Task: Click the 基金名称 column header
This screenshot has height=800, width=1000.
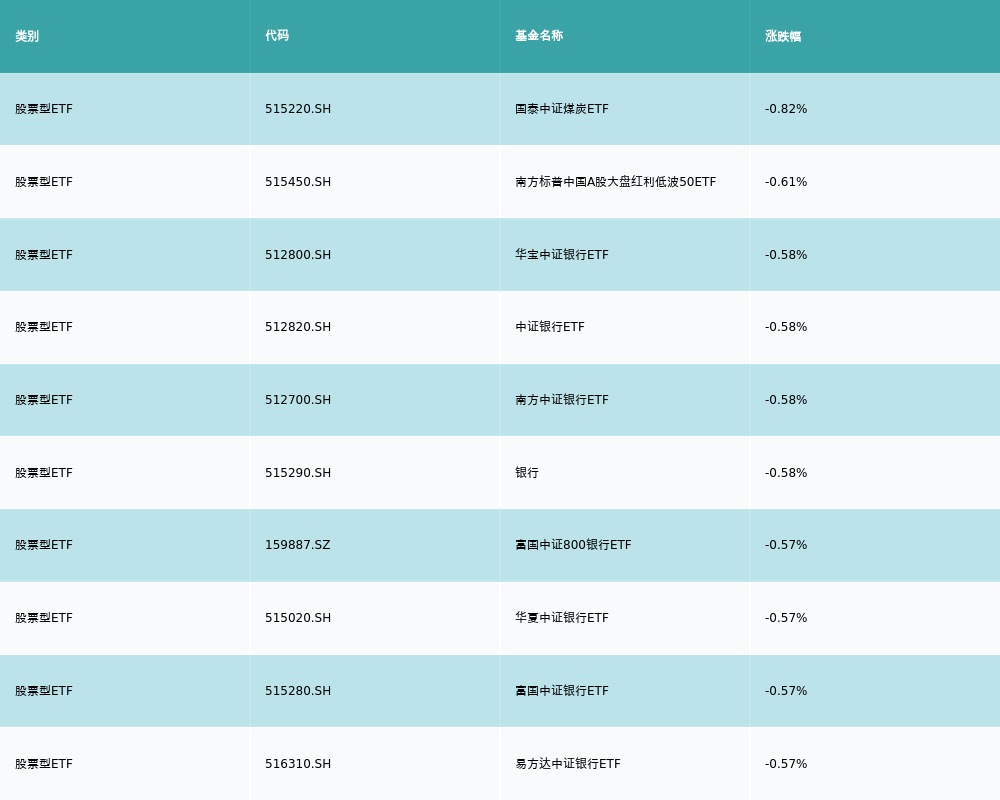Action: (x=539, y=36)
